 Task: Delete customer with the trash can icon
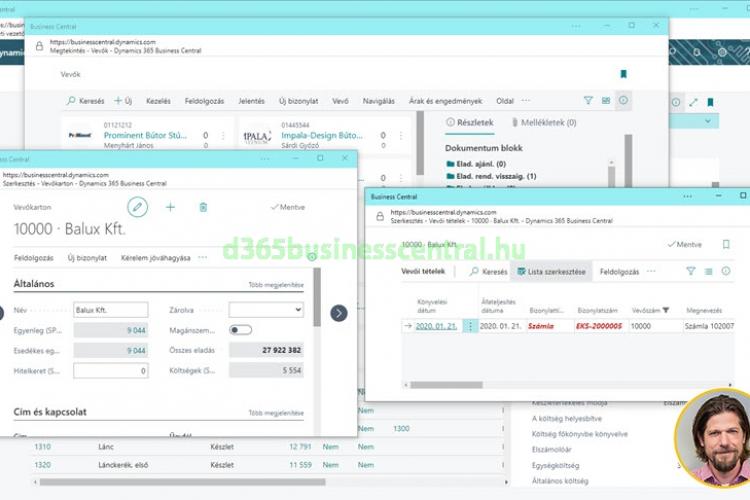click(x=203, y=206)
